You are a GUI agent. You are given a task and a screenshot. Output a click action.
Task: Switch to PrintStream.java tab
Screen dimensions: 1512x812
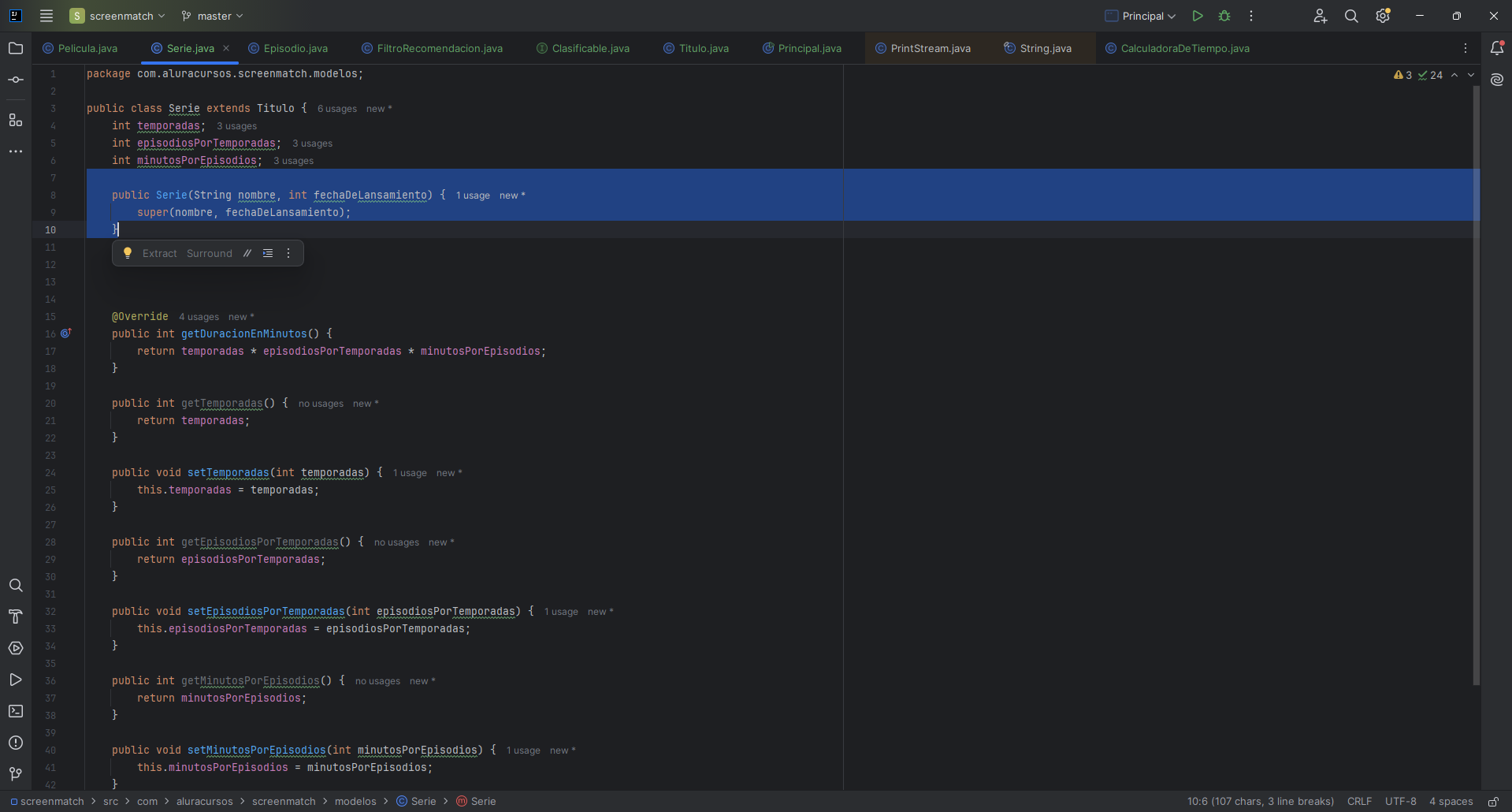[x=923, y=48]
